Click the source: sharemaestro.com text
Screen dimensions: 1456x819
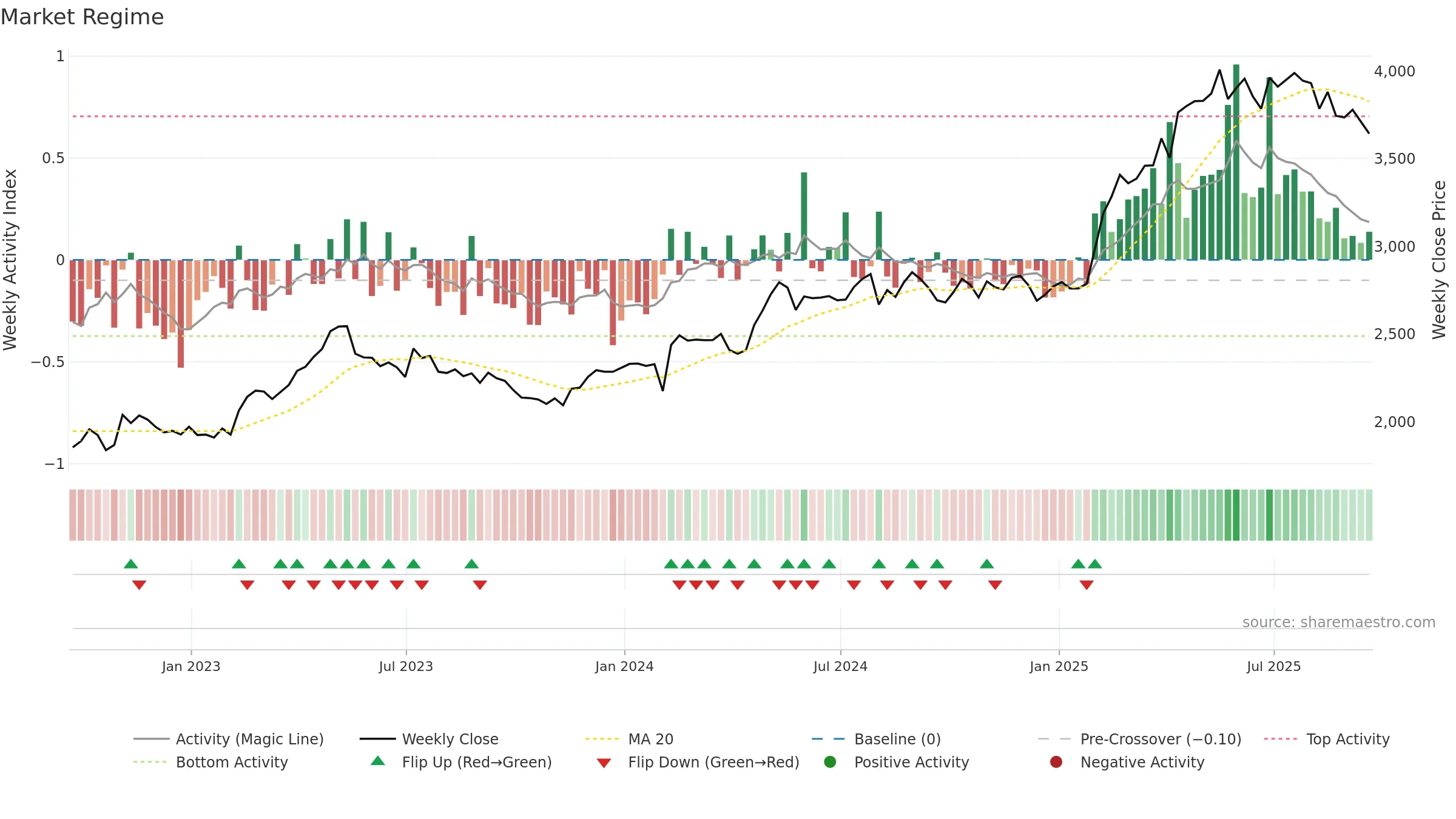[x=1339, y=622]
